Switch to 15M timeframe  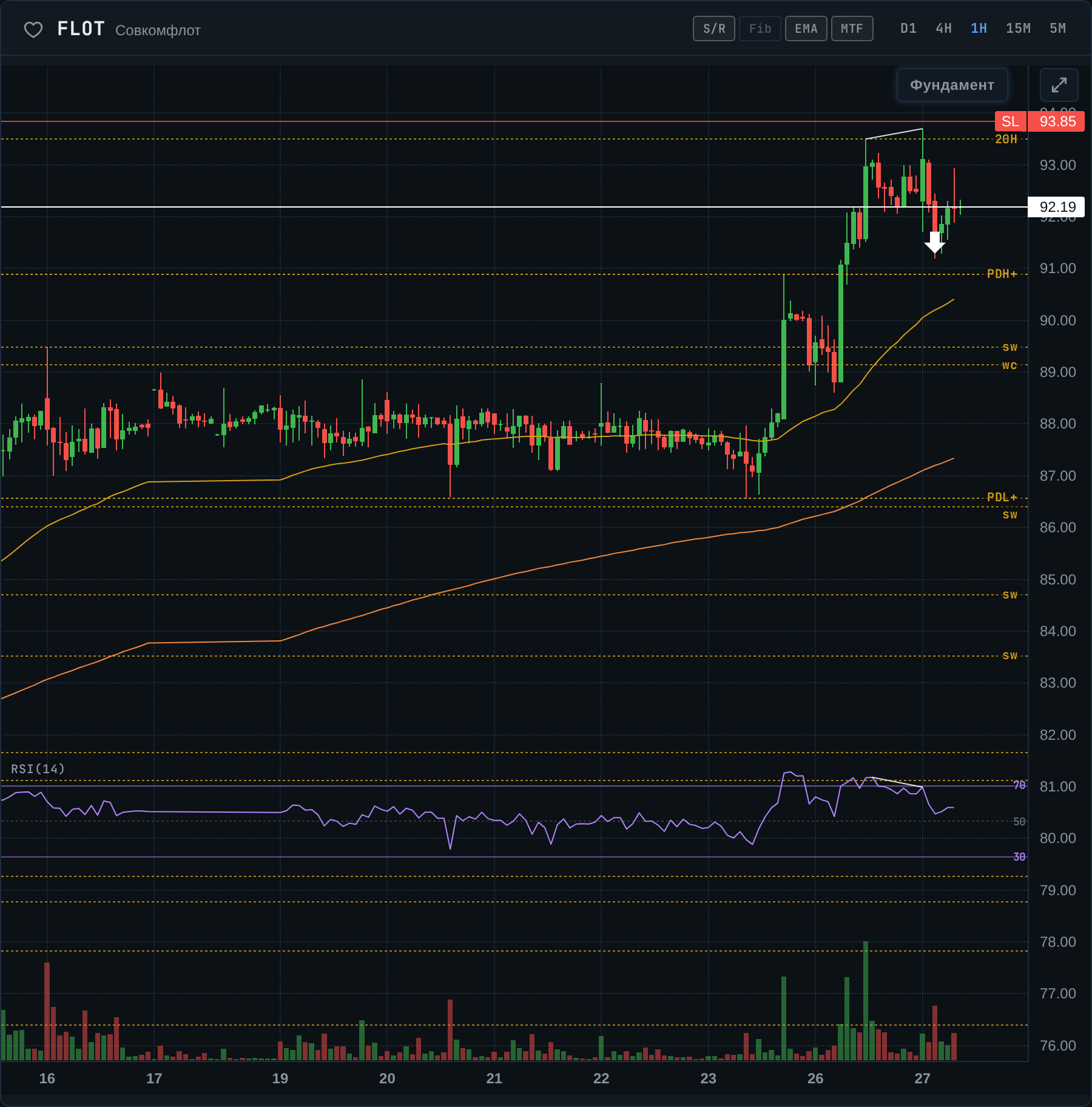1018,29
